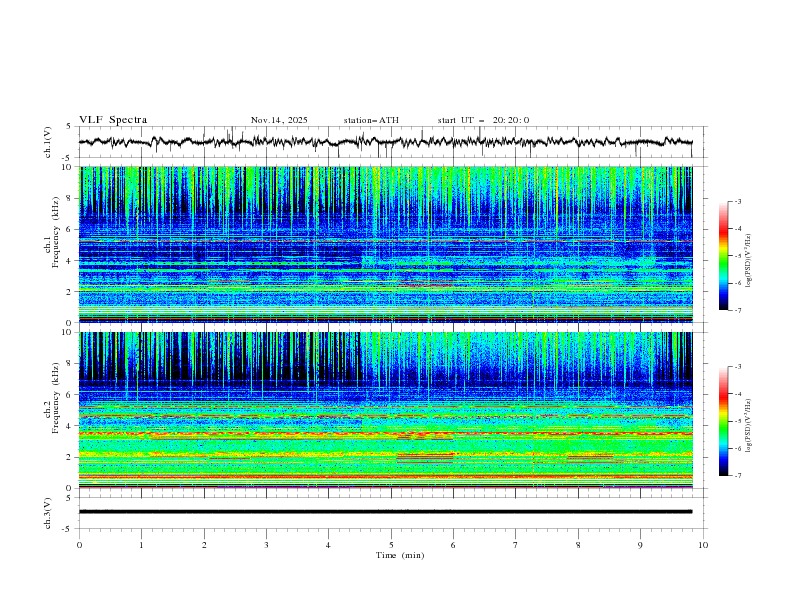The height and width of the screenshot is (612, 792).
Task: Click the '-7' label of ch.2 color bar
Action: (737, 476)
